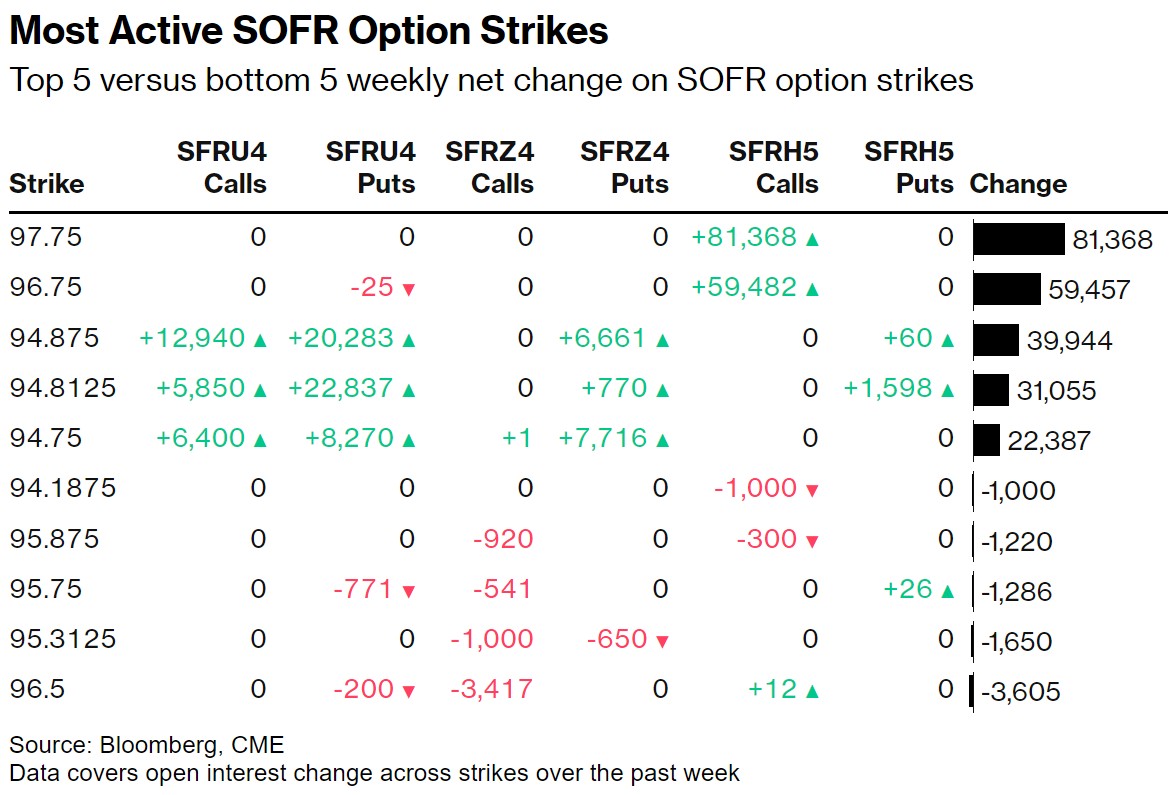The image size is (1176, 795).
Task: Select the 94.8125 strike row label
Action: (62, 389)
